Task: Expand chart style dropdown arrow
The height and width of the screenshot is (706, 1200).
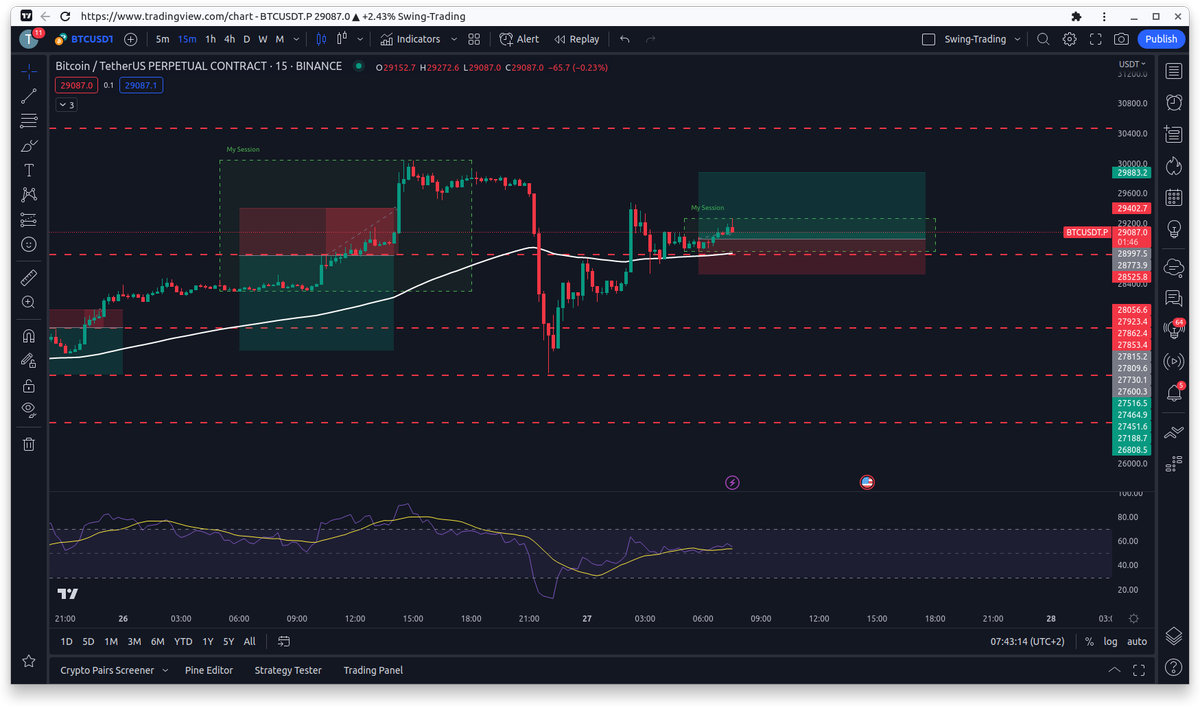Action: 358,39
